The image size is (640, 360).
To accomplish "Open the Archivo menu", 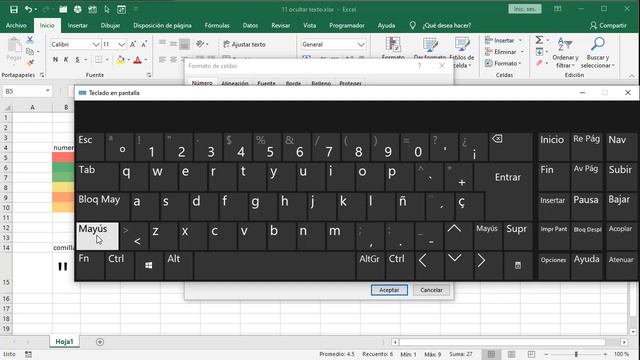I will coord(16,25).
